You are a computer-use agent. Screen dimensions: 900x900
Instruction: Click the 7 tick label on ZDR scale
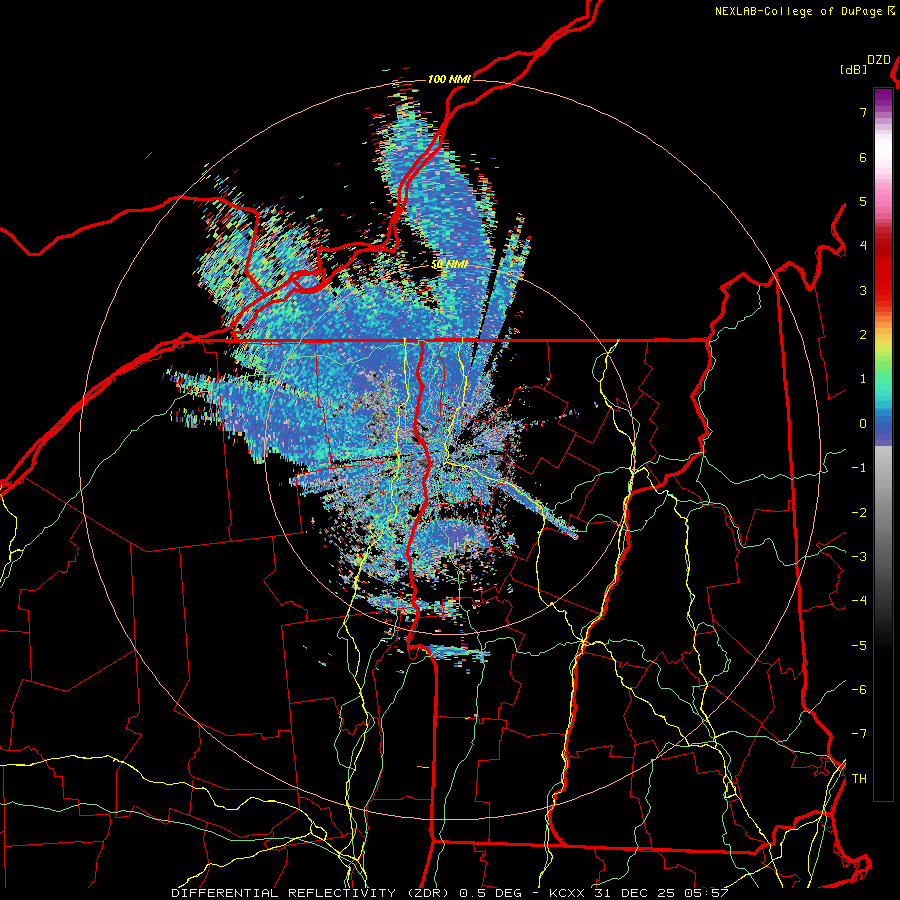tap(863, 112)
